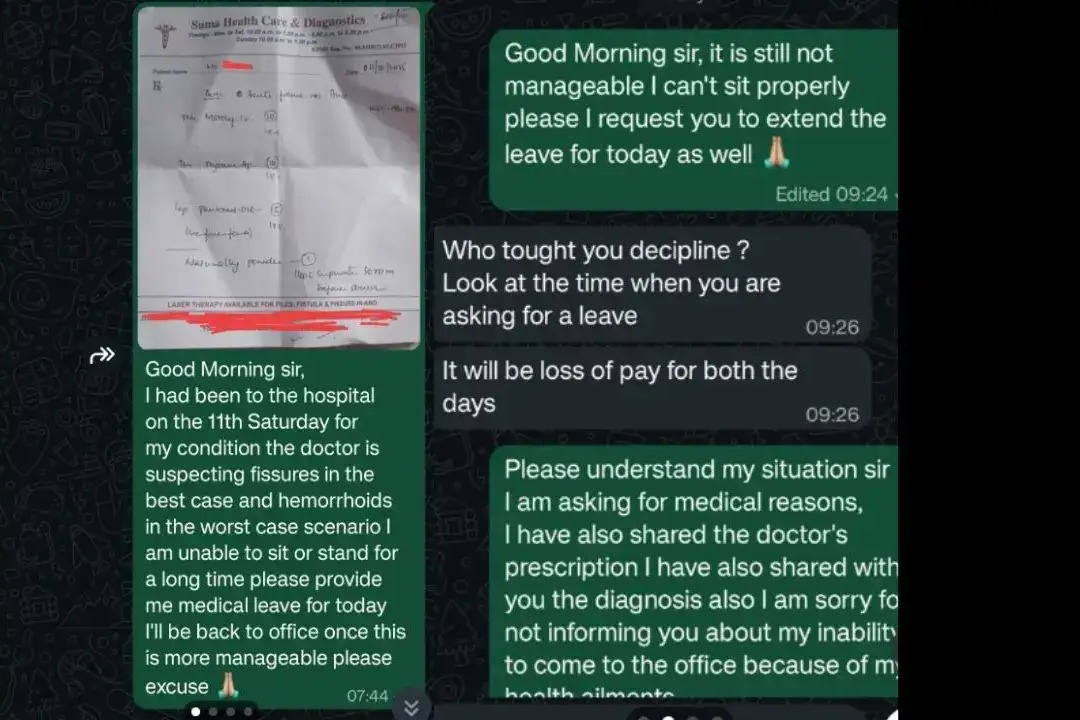Select the fourth carousel dot under left image
1080x720 pixels.
(x=247, y=712)
